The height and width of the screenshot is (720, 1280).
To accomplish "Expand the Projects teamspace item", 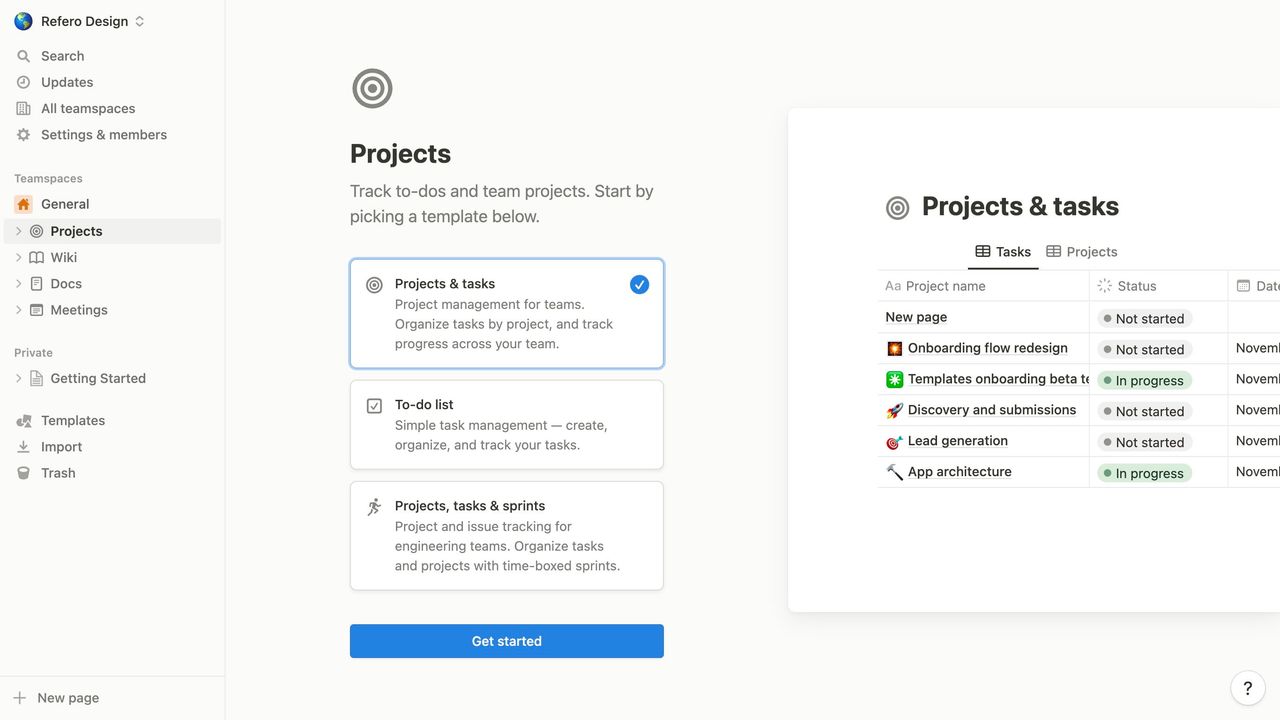I will (x=18, y=230).
